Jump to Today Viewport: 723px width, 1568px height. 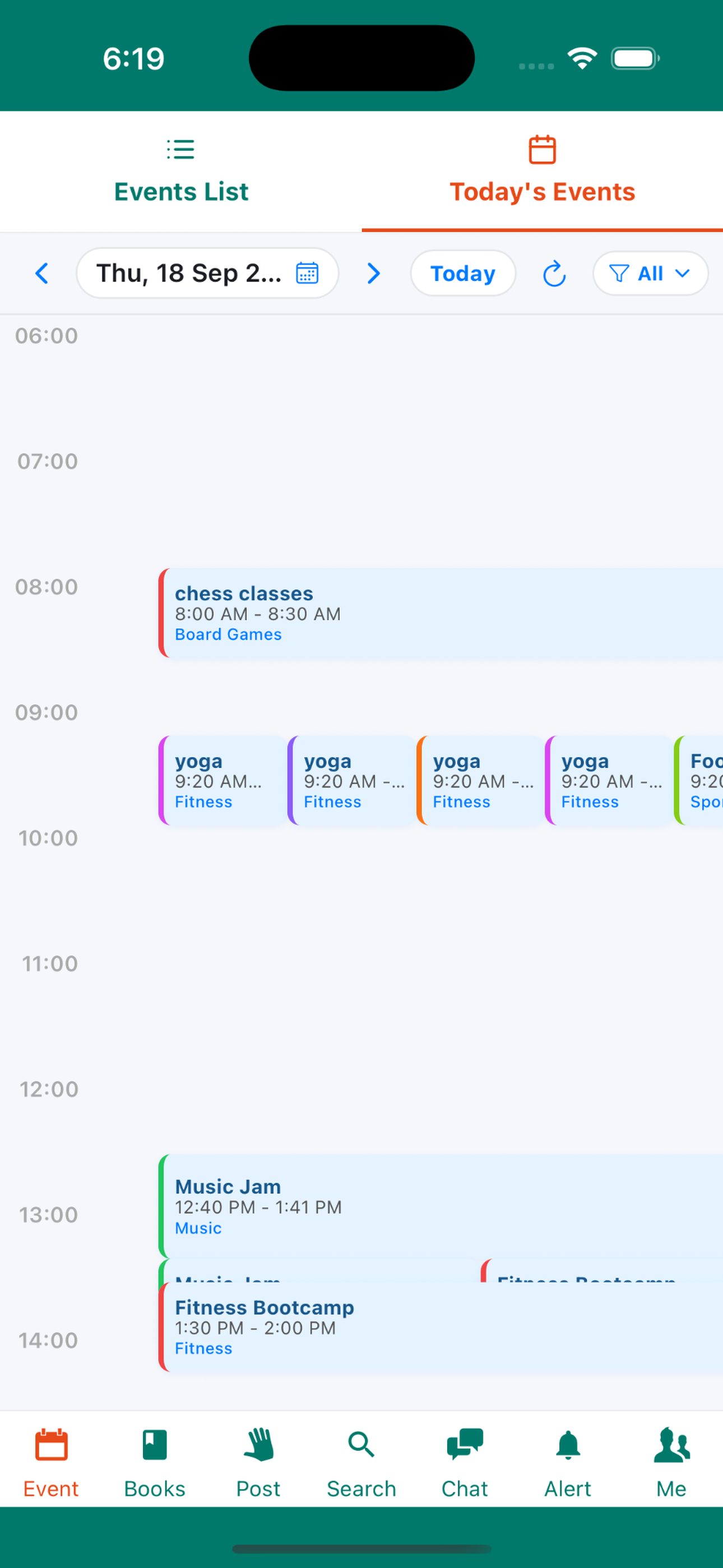tap(462, 273)
